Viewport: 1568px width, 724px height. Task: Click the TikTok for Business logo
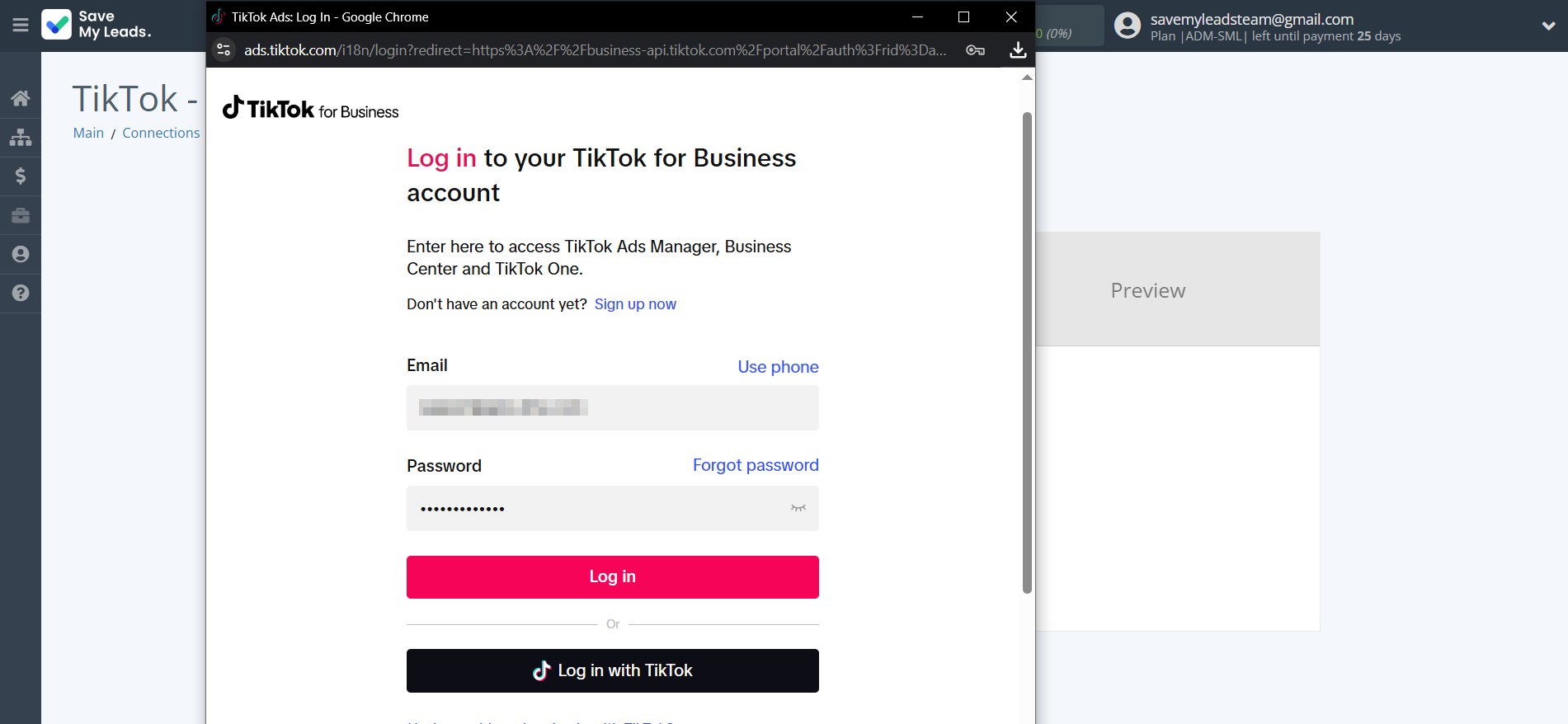point(310,108)
